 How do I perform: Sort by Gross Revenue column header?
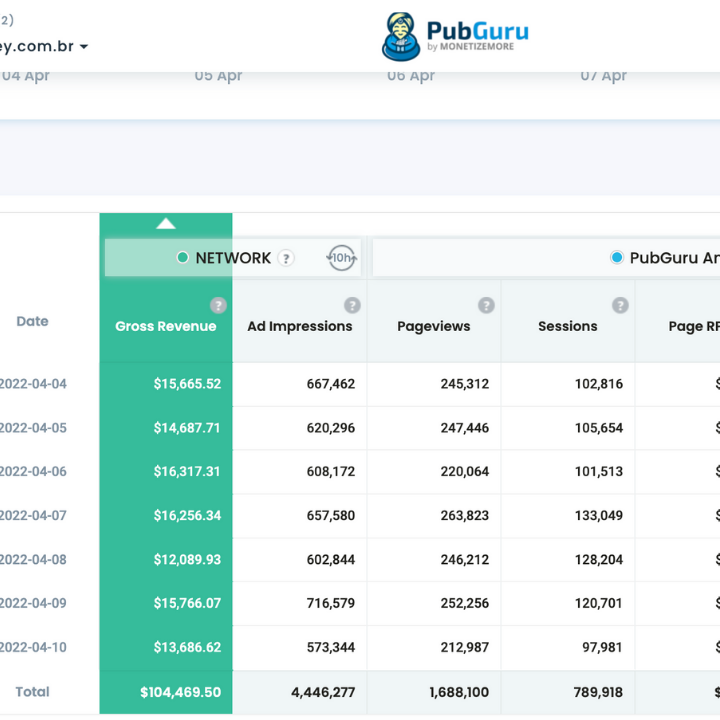(x=166, y=326)
